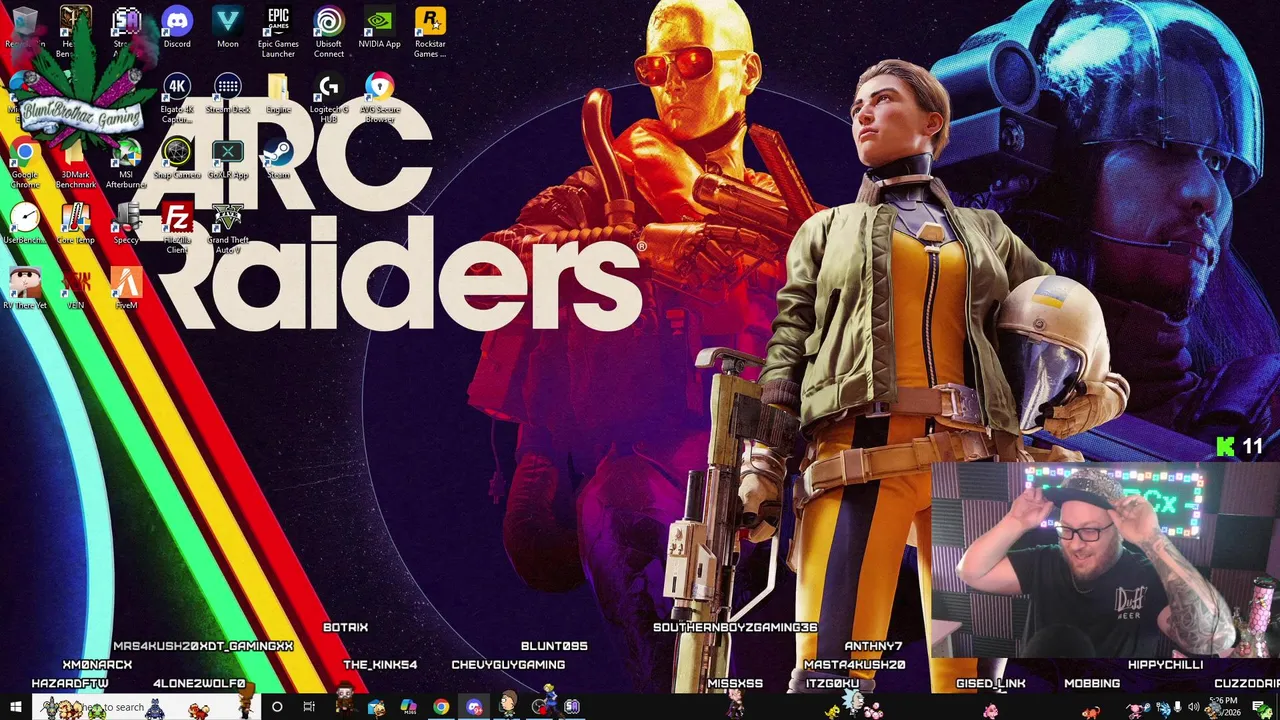The image size is (1280, 720).
Task: Select the Engine folder on desktop
Action: click(278, 93)
